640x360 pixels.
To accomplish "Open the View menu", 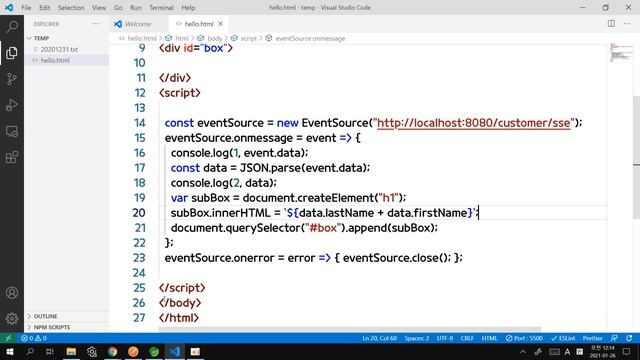I will coord(99,7).
